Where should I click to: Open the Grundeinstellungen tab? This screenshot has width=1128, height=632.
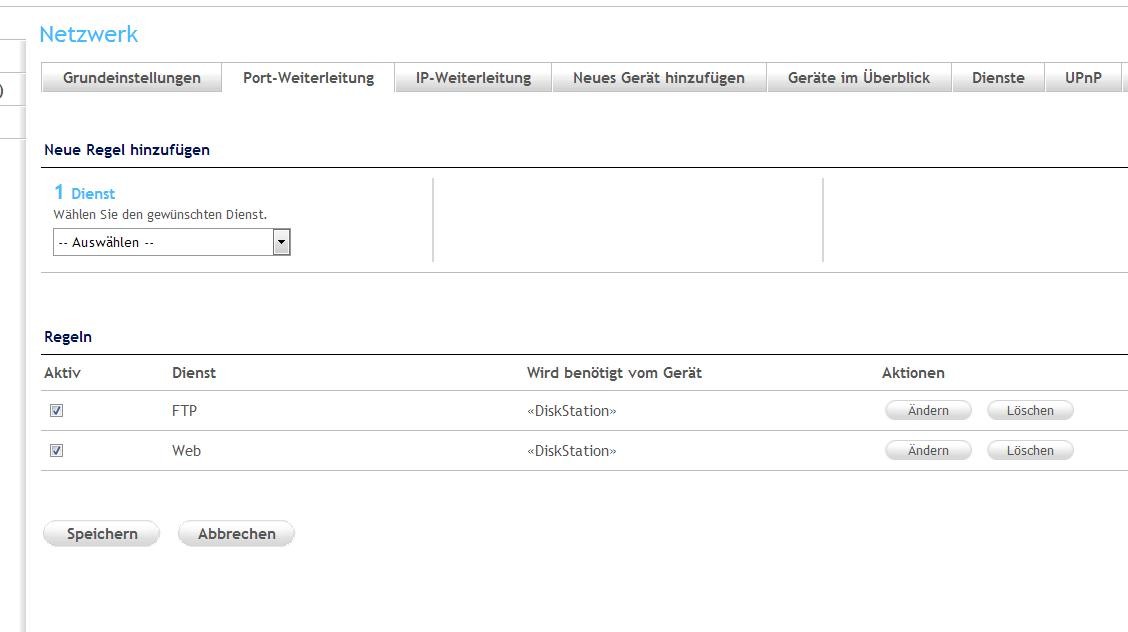[x=131, y=78]
